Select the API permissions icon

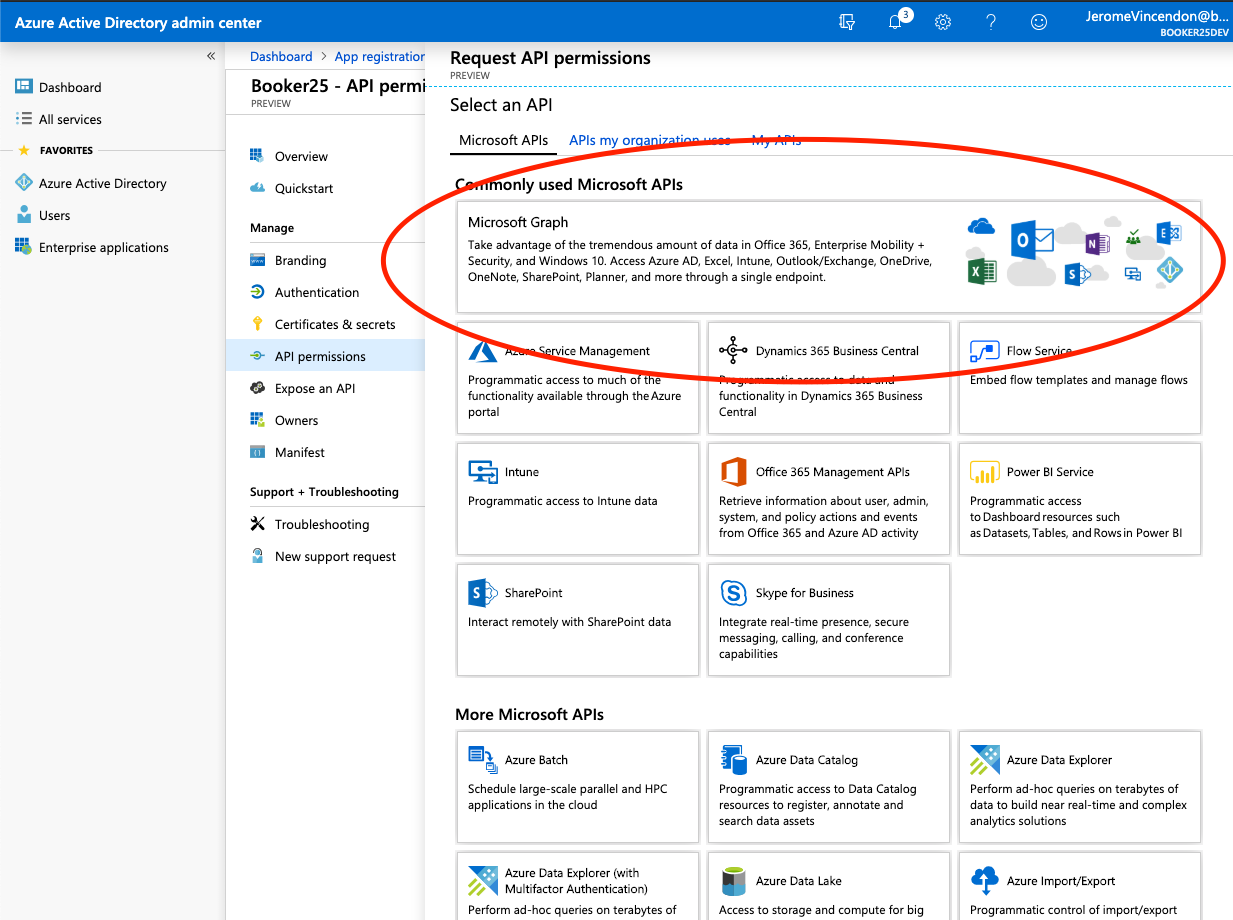pyautogui.click(x=258, y=356)
